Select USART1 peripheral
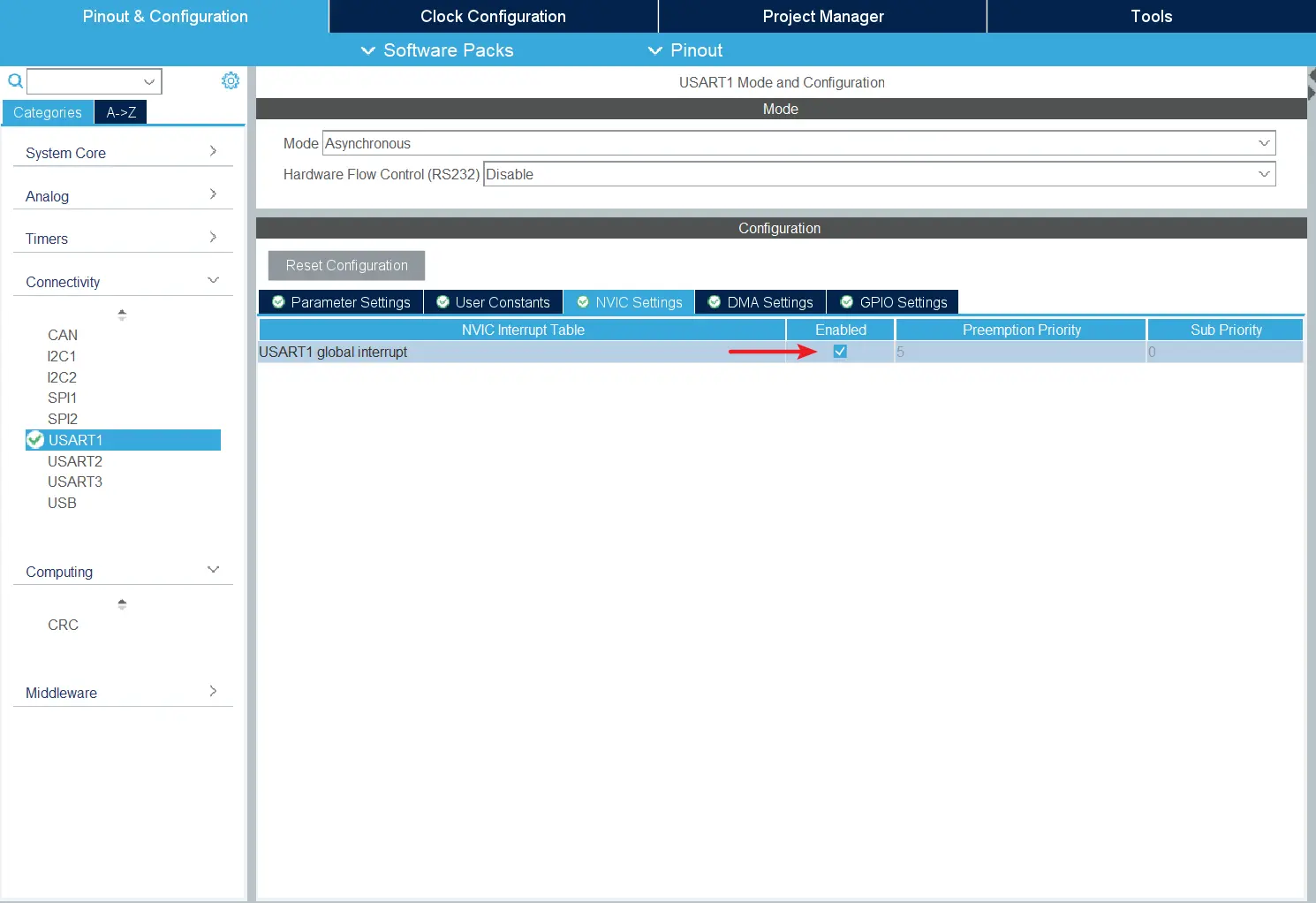This screenshot has width=1316, height=903. [123, 440]
